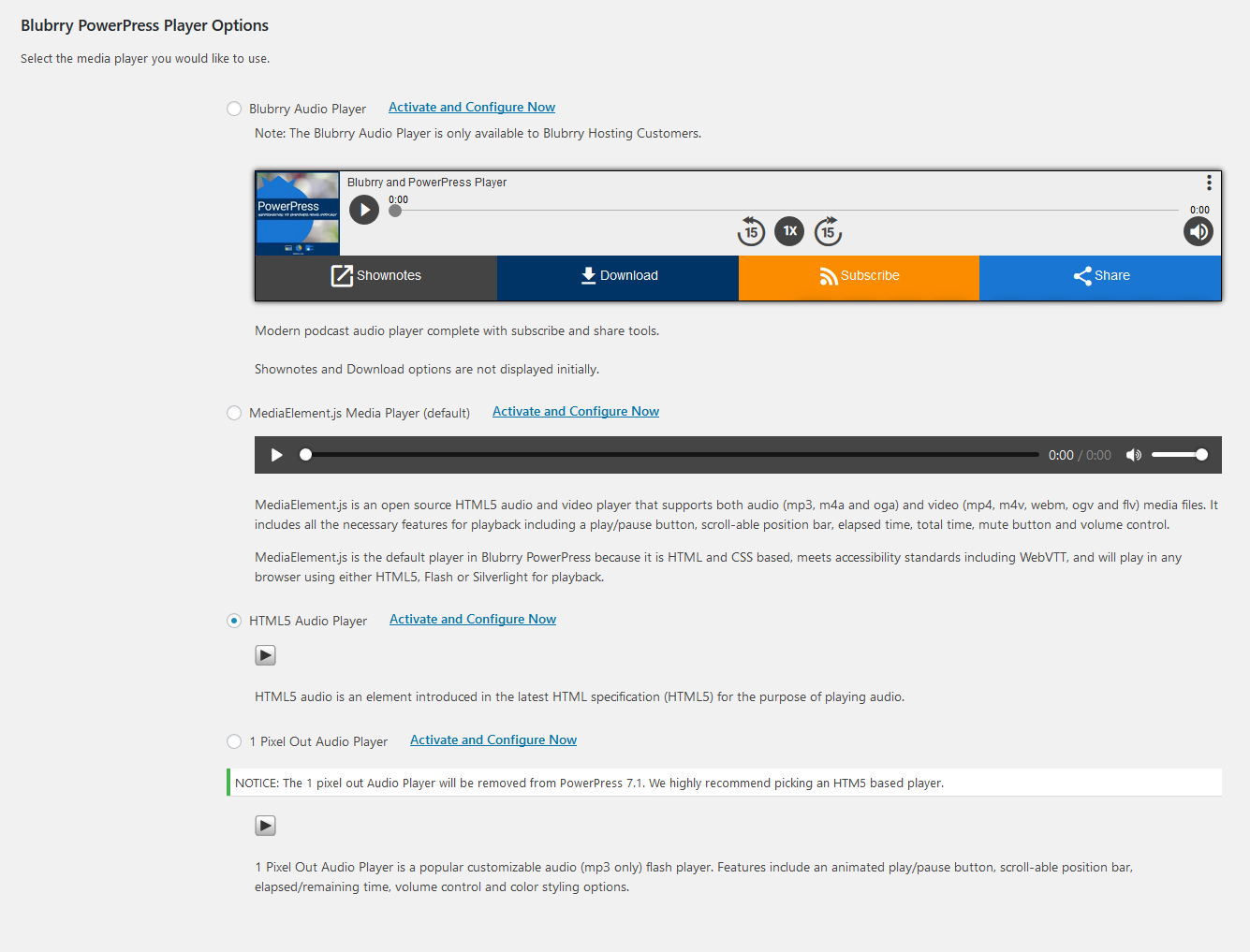Open the Subscribe tab
Screen dimensions: 1250x952
(859, 276)
